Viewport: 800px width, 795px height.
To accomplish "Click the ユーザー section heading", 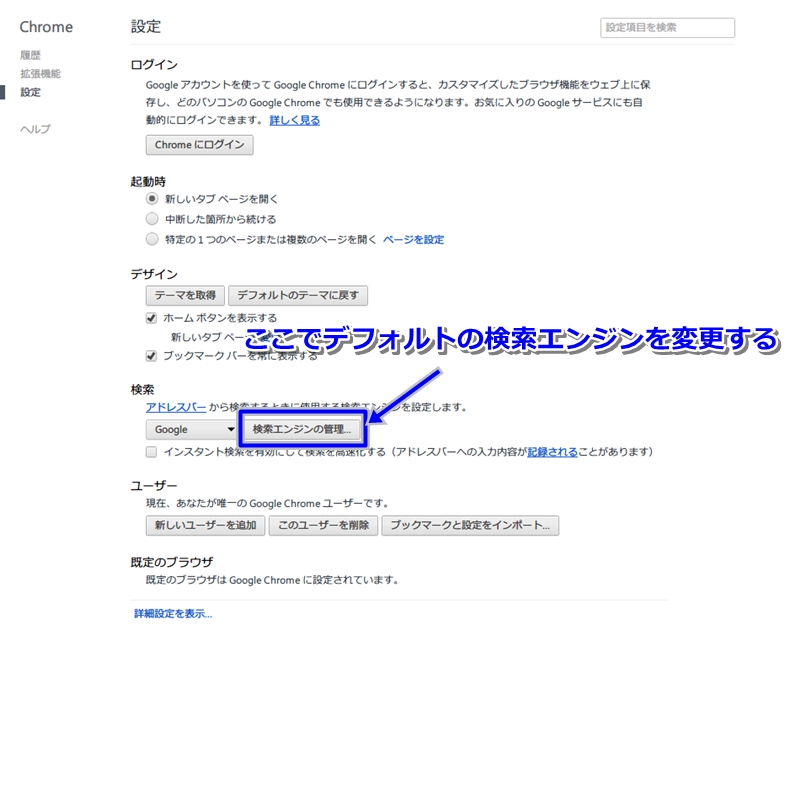I will (154, 486).
